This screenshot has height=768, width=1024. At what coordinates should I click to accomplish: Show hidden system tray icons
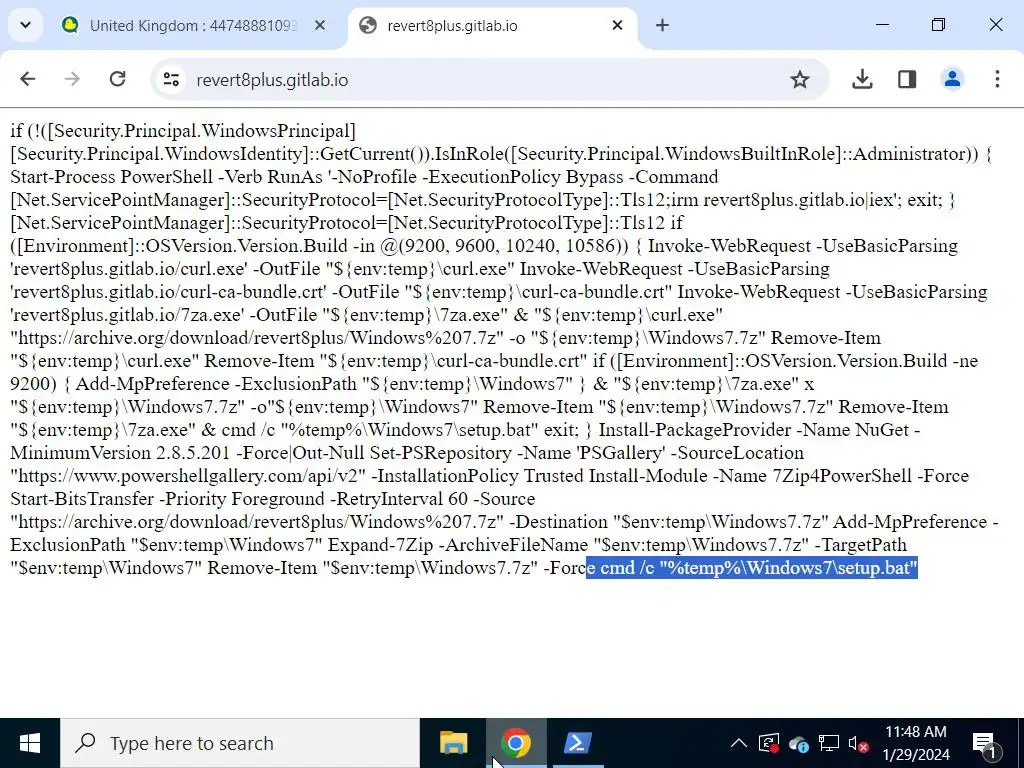[x=739, y=743]
